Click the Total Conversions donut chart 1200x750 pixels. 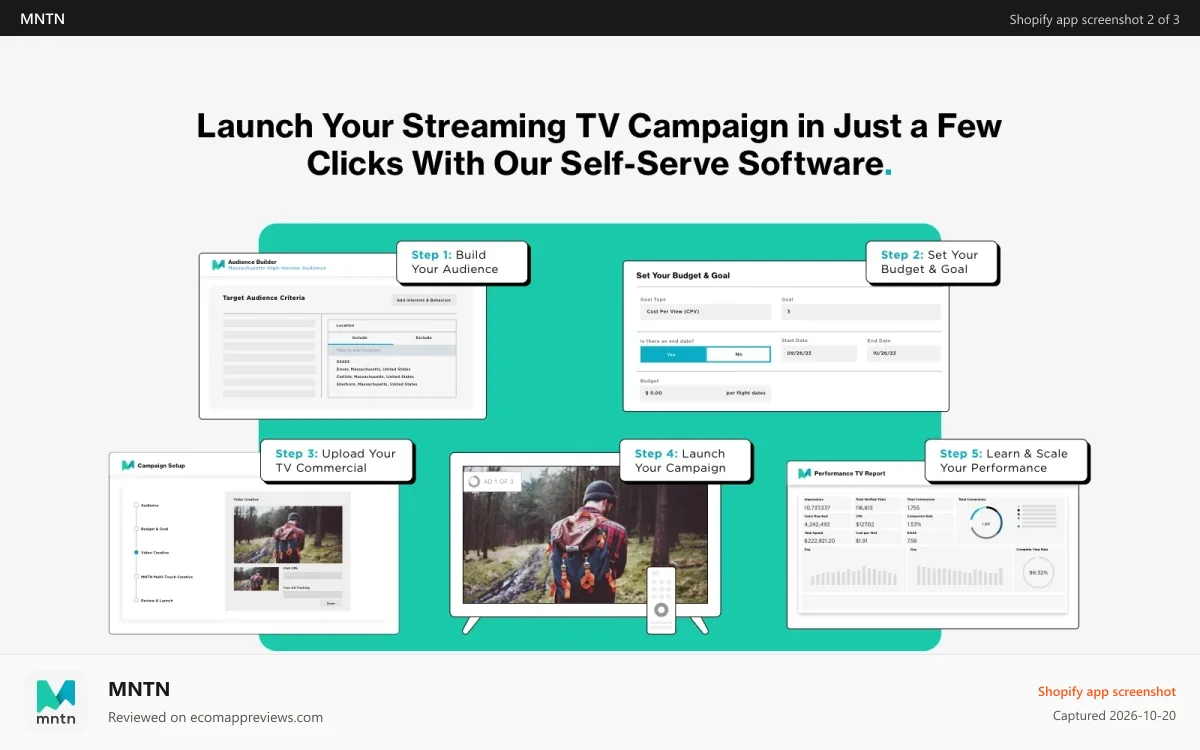pos(986,522)
